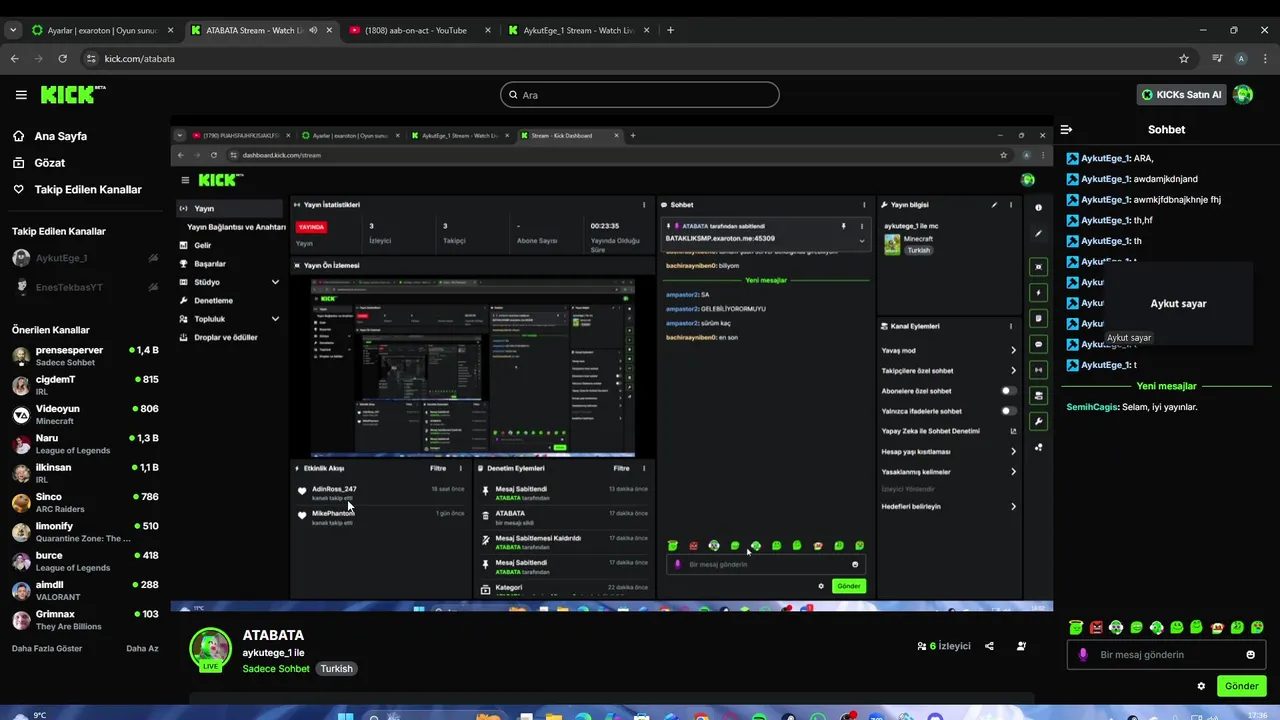The image size is (1280, 720).
Task: Click the green Gönder button
Action: pyautogui.click(x=1241, y=686)
